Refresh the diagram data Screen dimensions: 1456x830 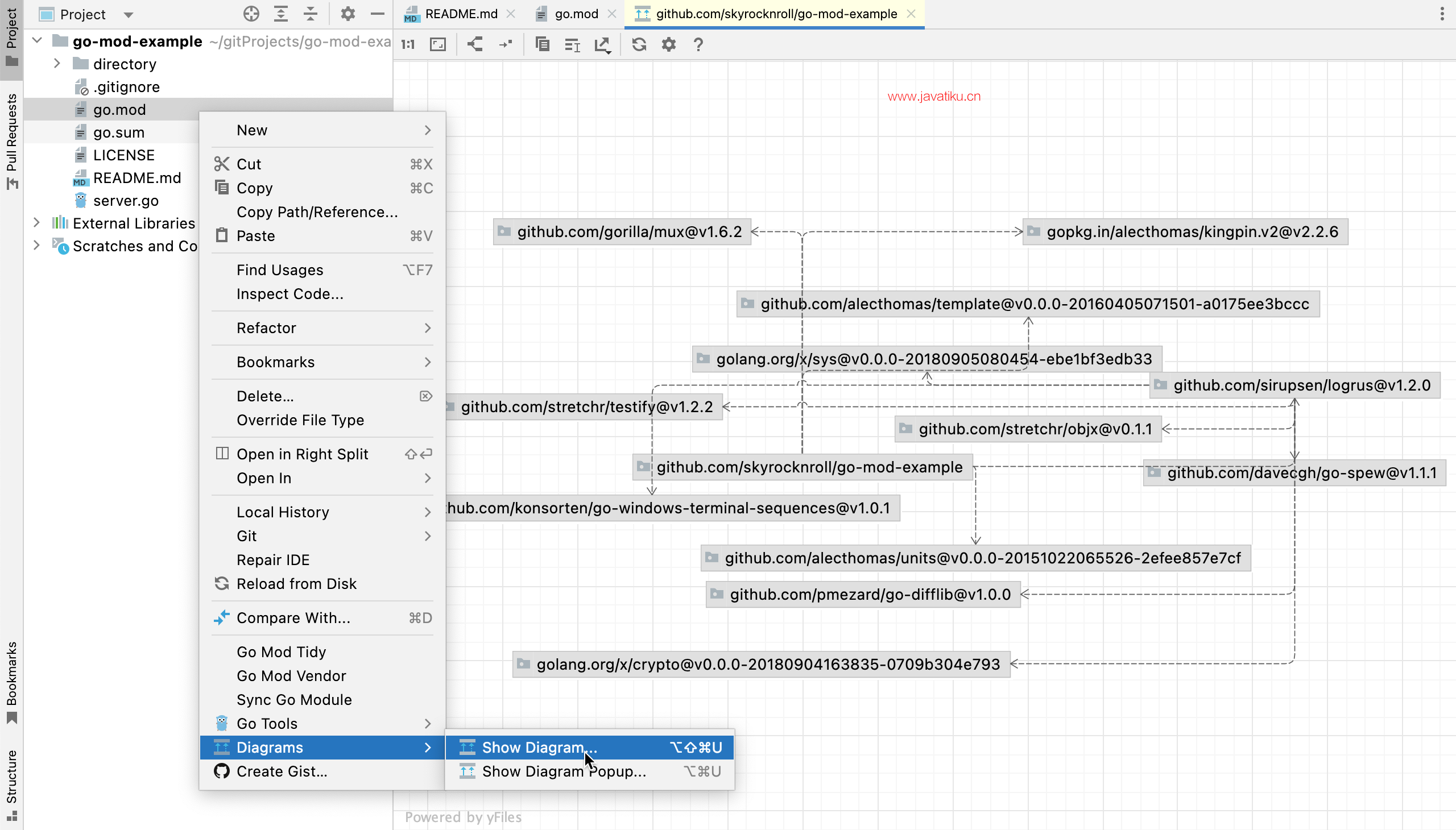[639, 44]
